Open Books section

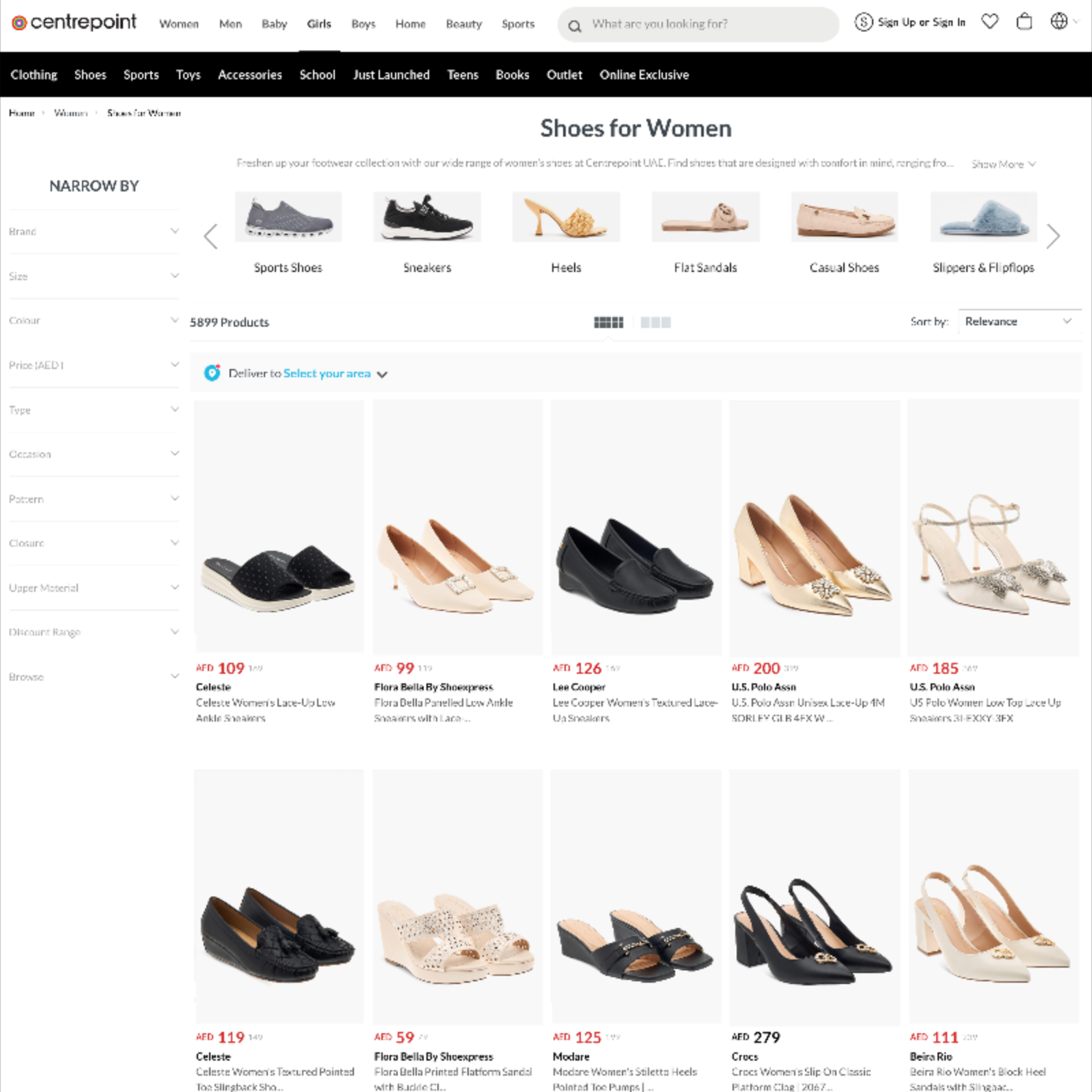pyautogui.click(x=512, y=74)
